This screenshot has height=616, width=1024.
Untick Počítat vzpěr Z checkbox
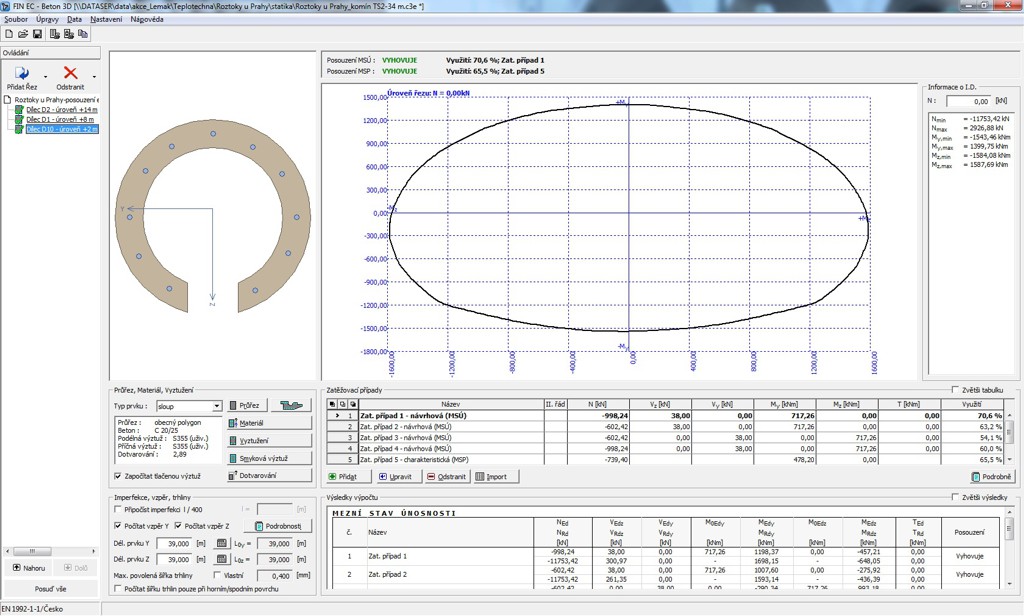coord(179,526)
